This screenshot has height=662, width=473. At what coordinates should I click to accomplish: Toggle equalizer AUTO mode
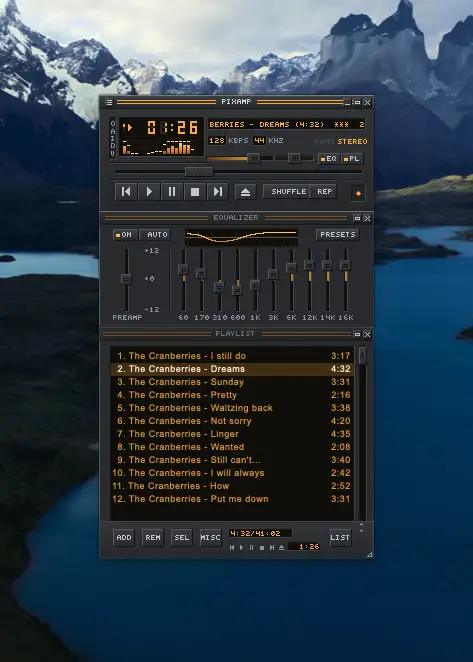pyautogui.click(x=155, y=235)
